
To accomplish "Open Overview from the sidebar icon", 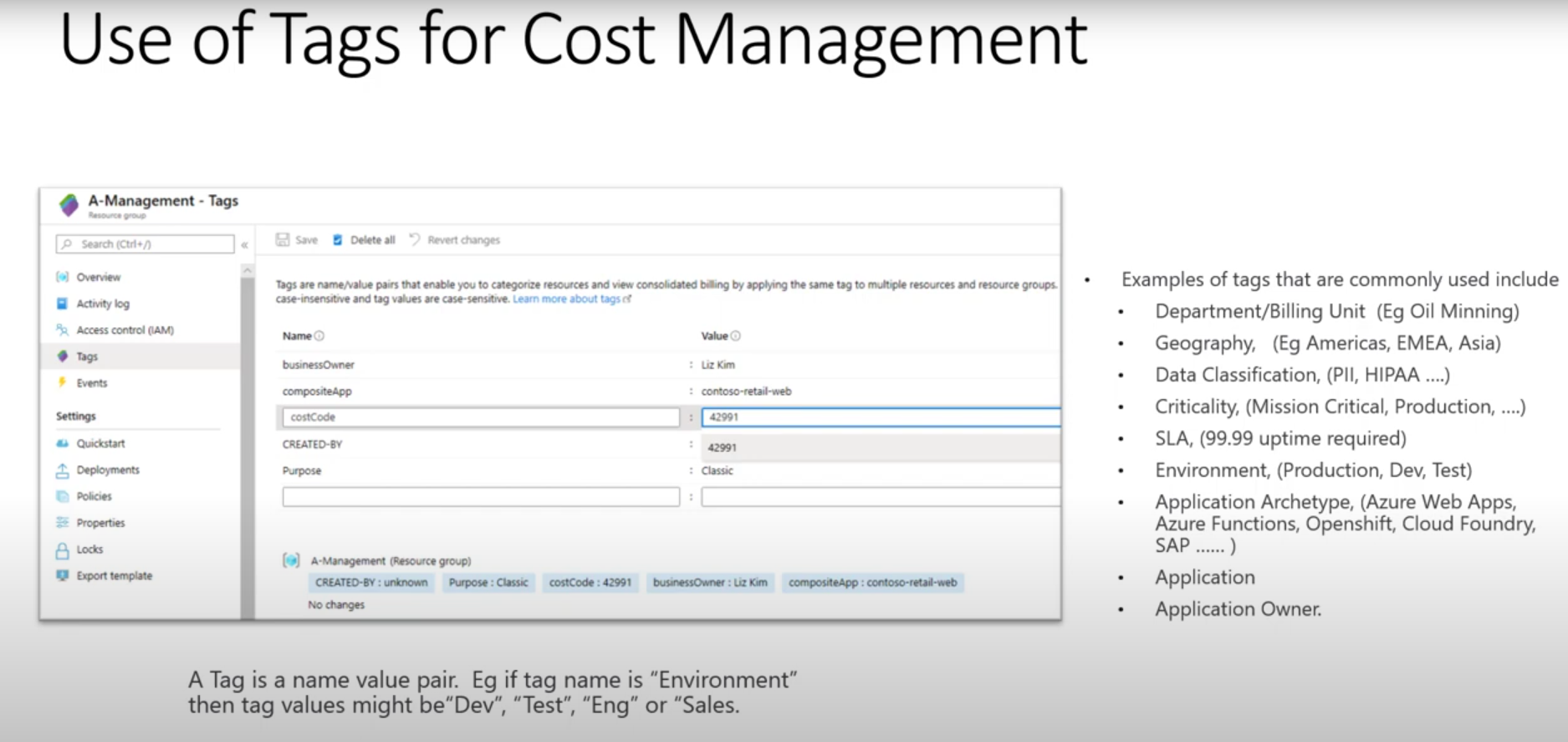I will [63, 277].
